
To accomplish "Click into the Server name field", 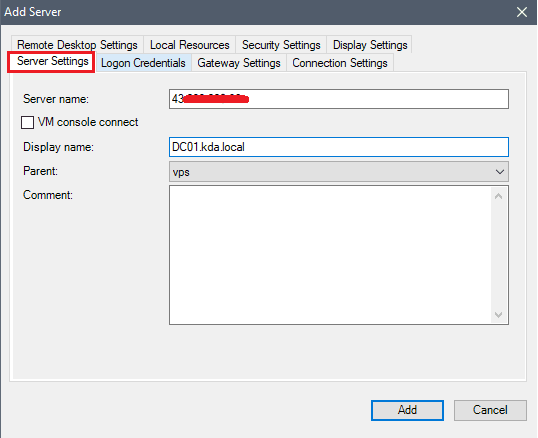I will [339, 99].
